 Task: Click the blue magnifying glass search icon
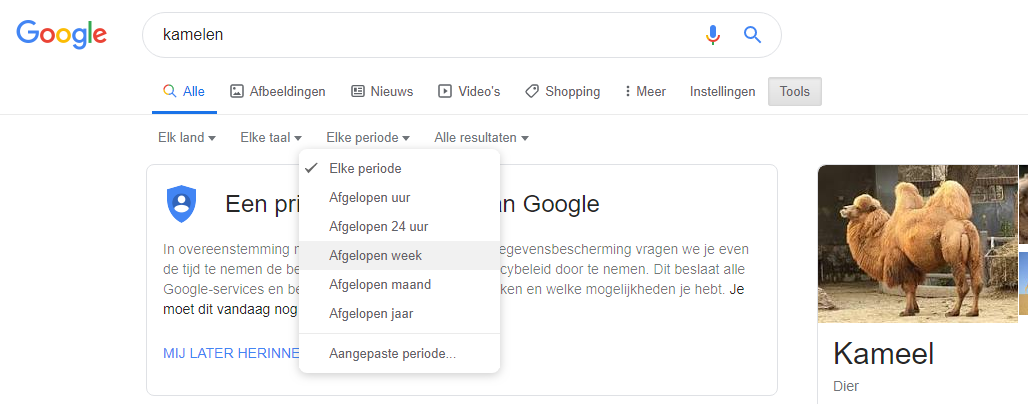point(753,35)
